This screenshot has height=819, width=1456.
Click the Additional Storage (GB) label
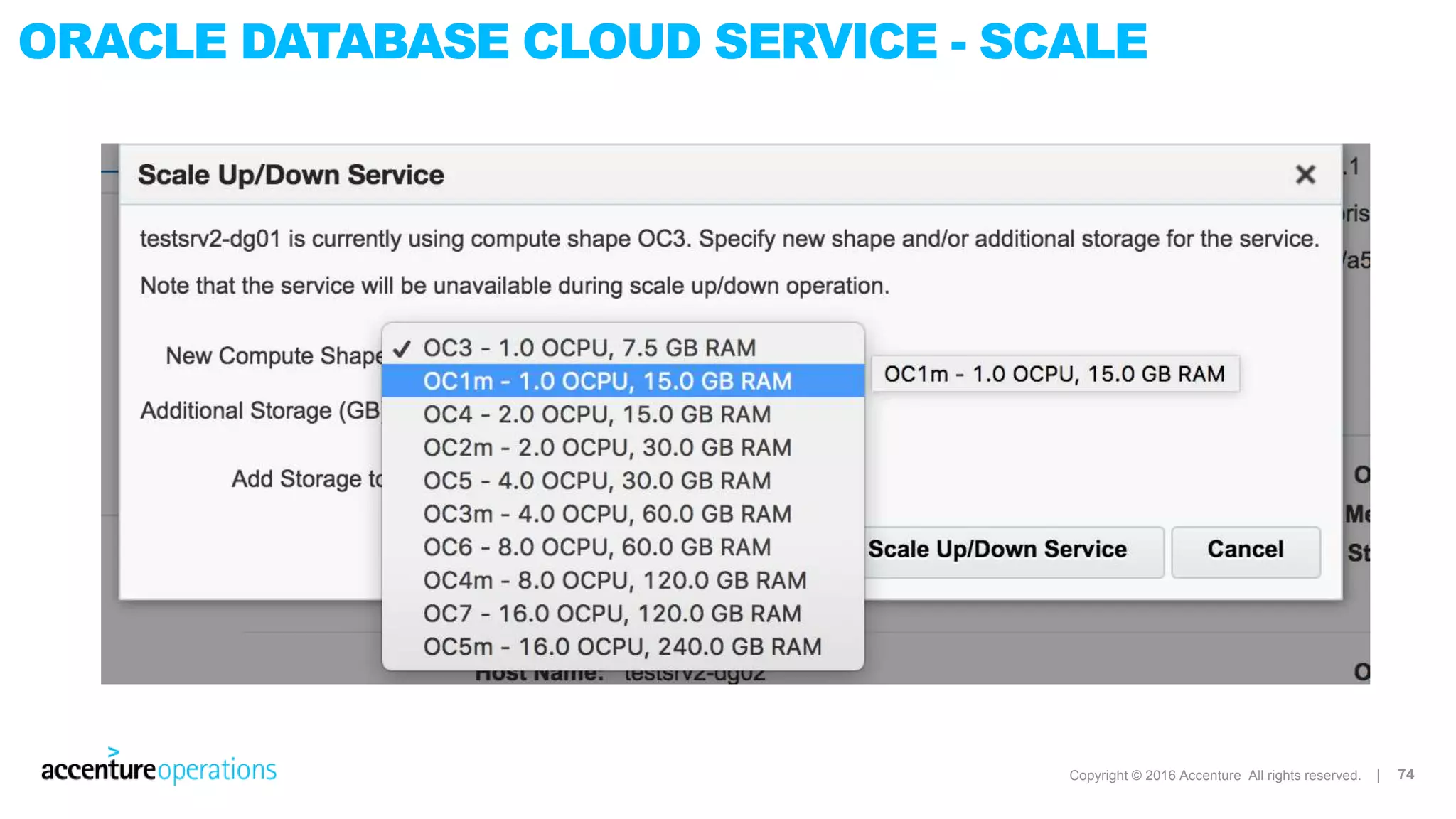click(260, 411)
